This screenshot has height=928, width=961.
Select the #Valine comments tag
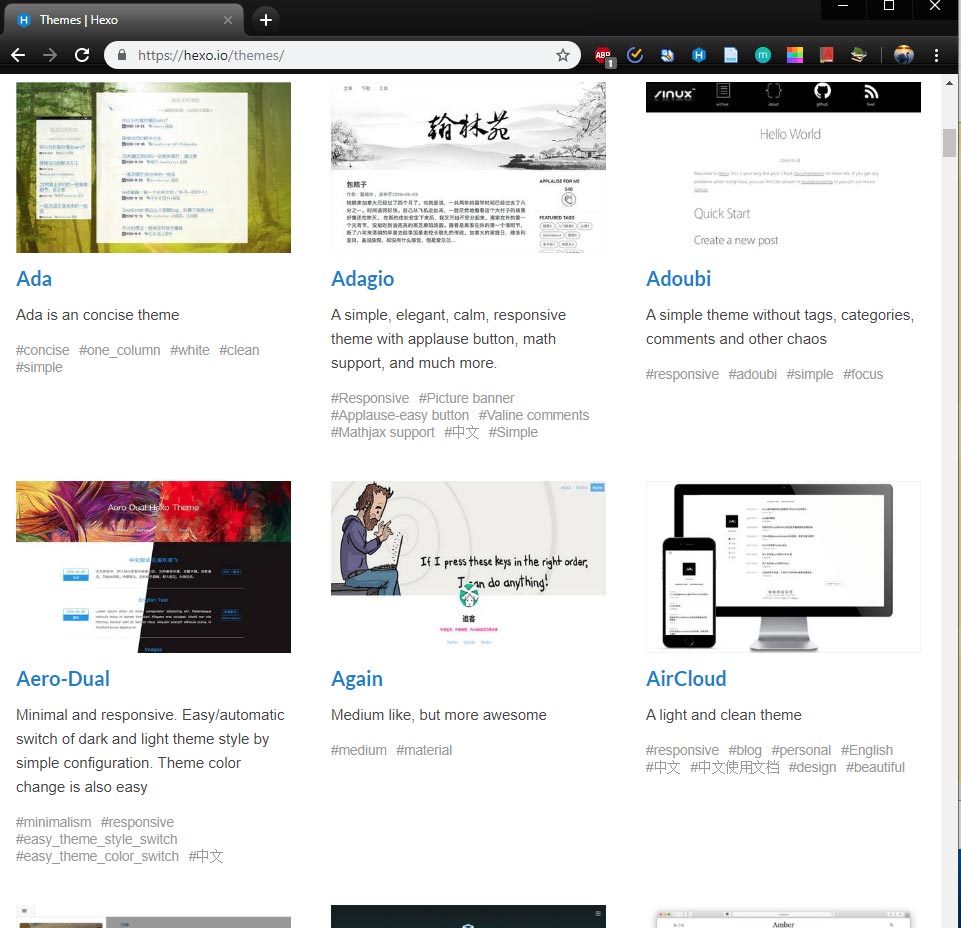[534, 416]
